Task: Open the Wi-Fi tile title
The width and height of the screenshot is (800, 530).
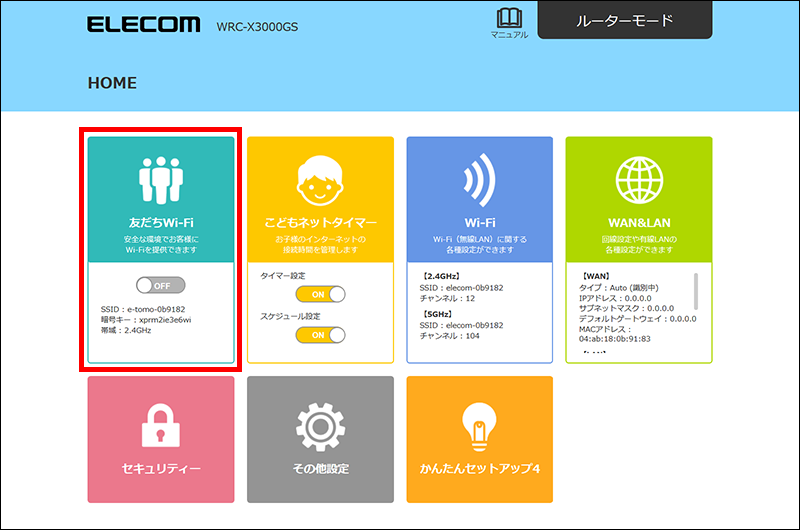Action: (x=480, y=222)
